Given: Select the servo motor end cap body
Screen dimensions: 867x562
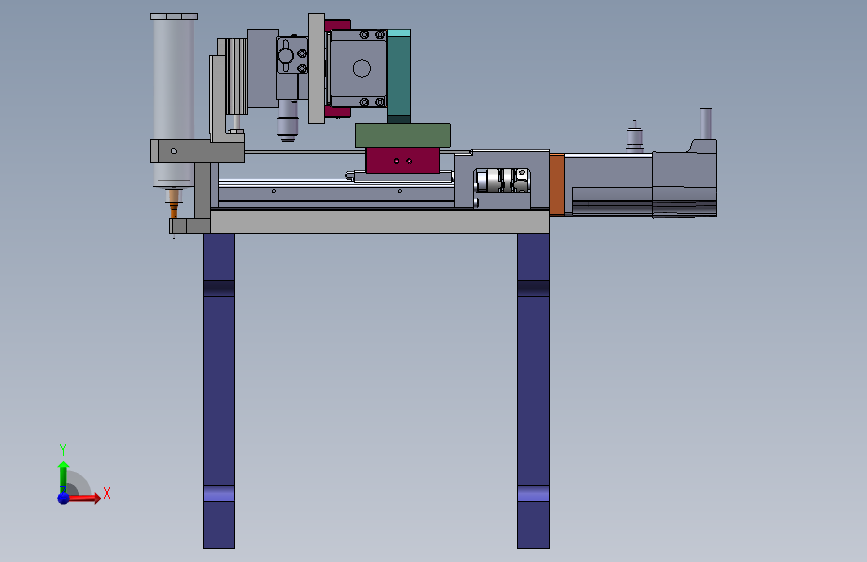Looking at the screenshot, I should click(685, 180).
